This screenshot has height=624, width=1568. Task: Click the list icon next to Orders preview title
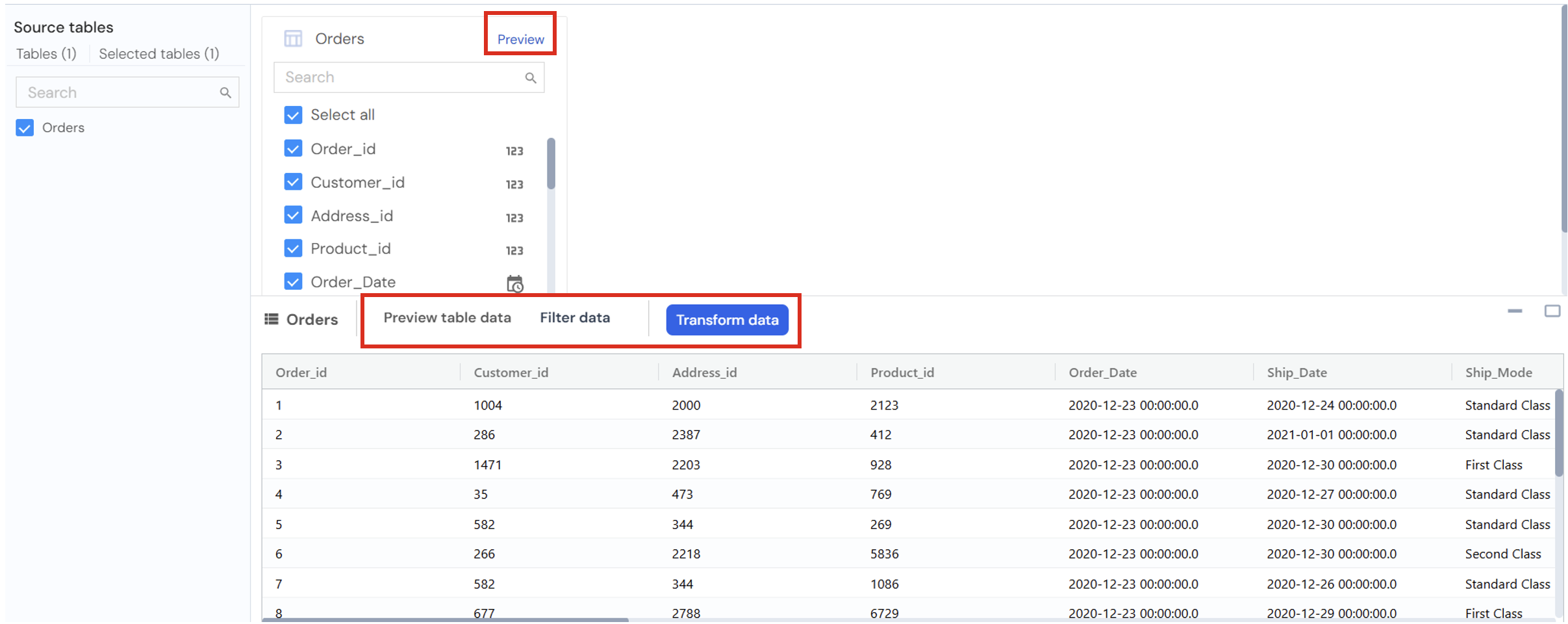[x=272, y=319]
